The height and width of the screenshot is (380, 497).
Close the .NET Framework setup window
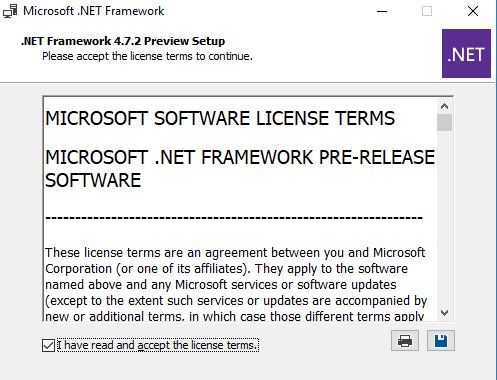[x=473, y=11]
